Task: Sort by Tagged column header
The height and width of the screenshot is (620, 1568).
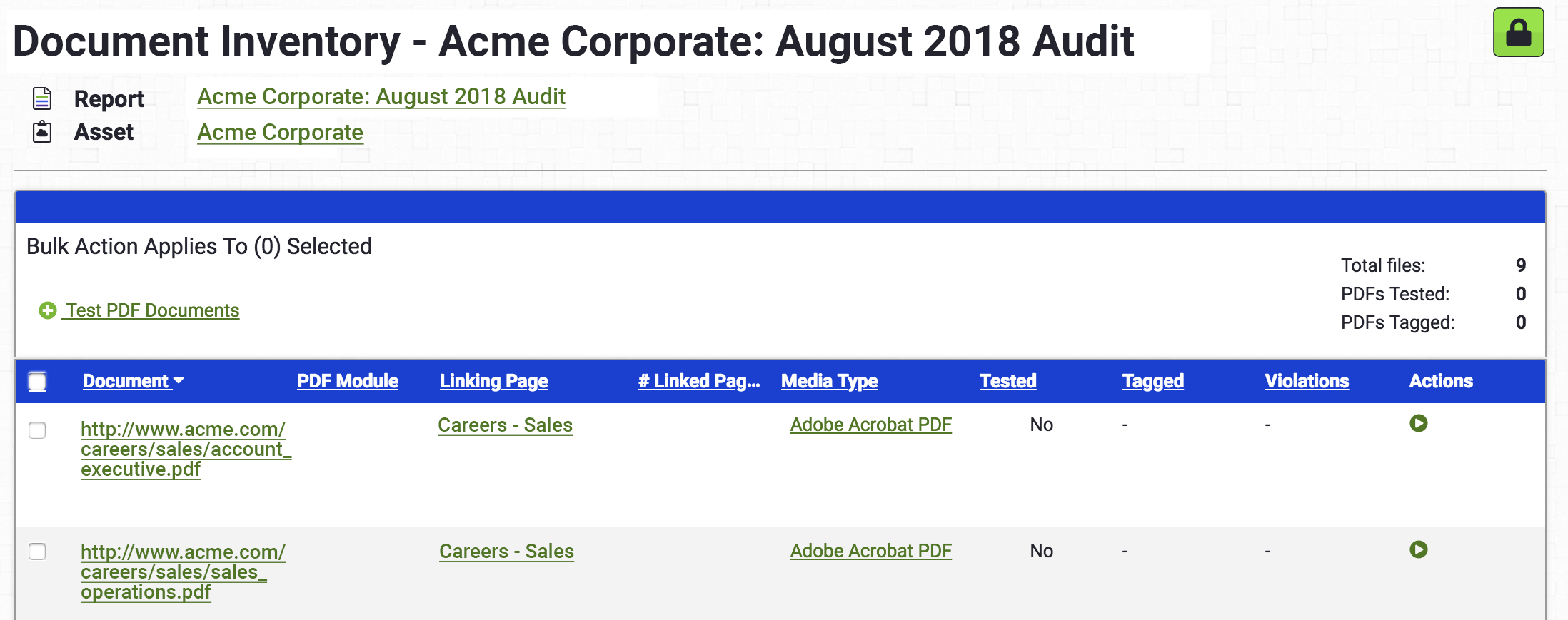Action: pyautogui.click(x=1153, y=381)
